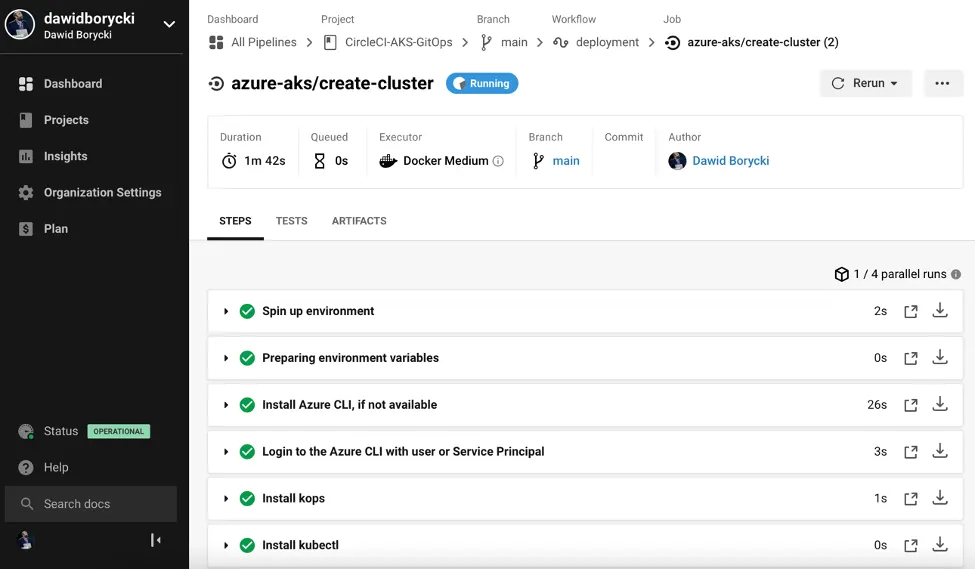Switch to the STEPS tab
Viewport: 977px width, 570px height.
(235, 221)
